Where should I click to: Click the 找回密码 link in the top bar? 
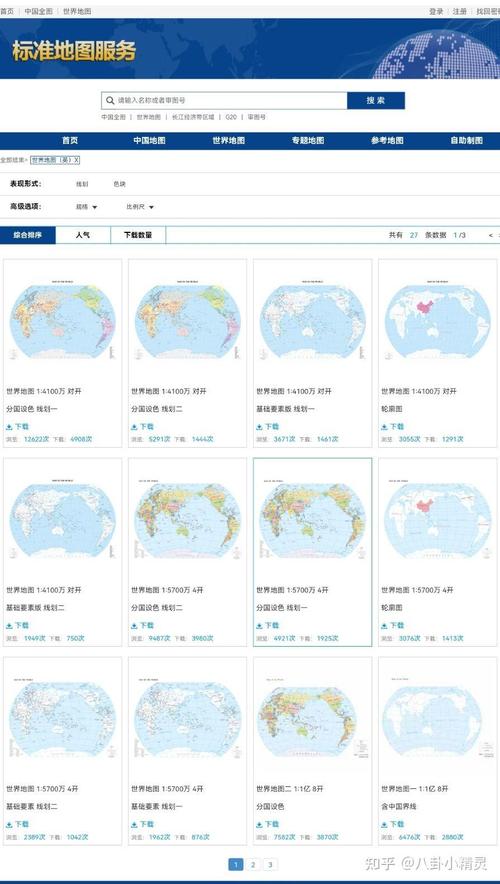488,11
